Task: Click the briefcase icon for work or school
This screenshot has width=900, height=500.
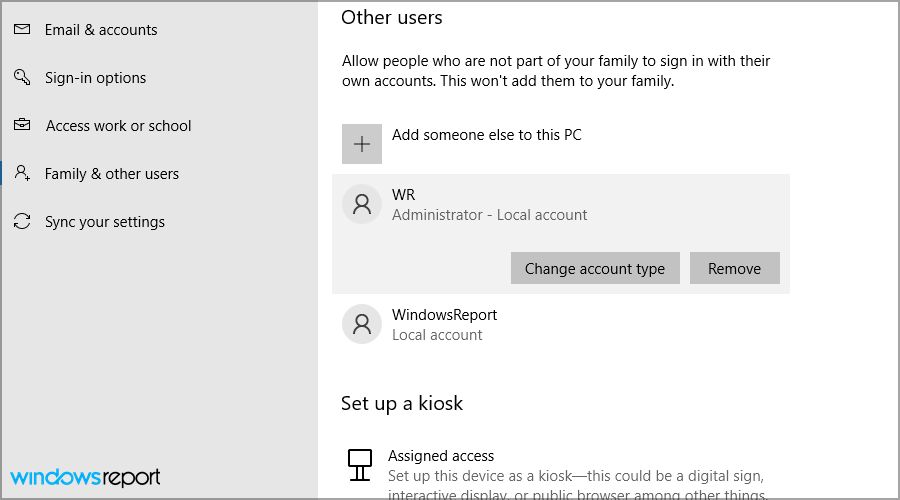Action: click(22, 126)
